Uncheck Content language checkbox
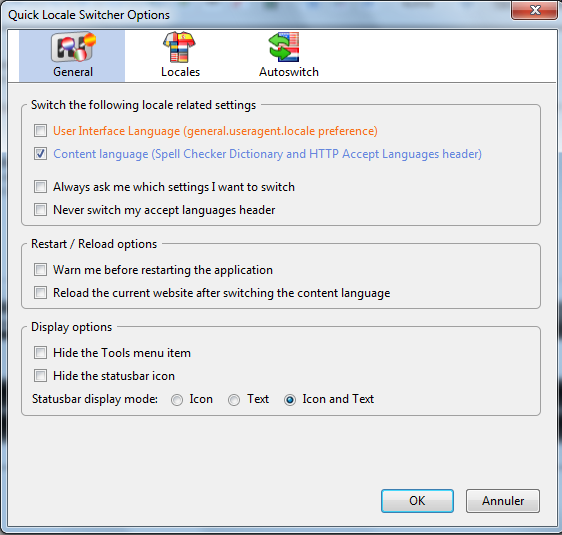 point(41,154)
